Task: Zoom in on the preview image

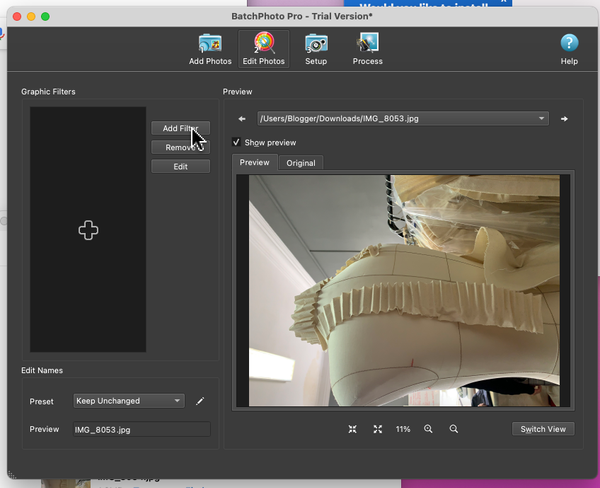Action: pos(428,429)
